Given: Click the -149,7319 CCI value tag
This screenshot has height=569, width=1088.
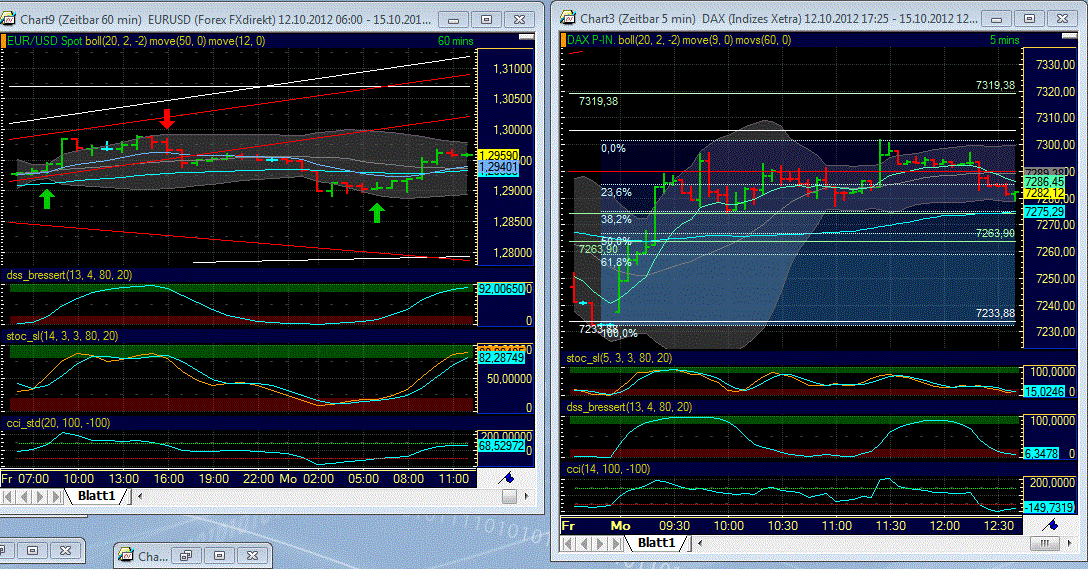Looking at the screenshot, I should [x=1049, y=508].
